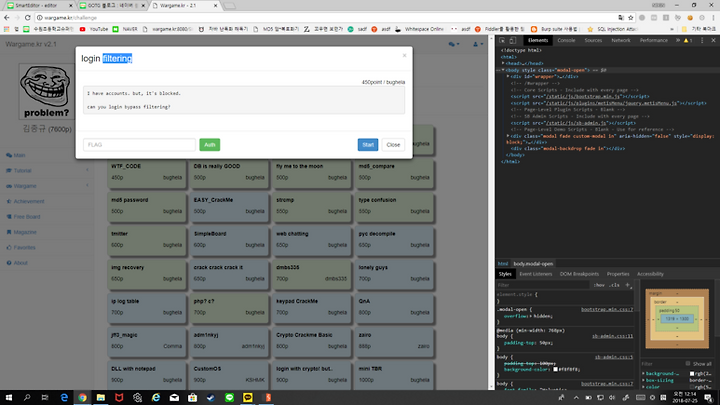Open DevTools more options menu icon
The image size is (720, 405).
click(x=702, y=40)
